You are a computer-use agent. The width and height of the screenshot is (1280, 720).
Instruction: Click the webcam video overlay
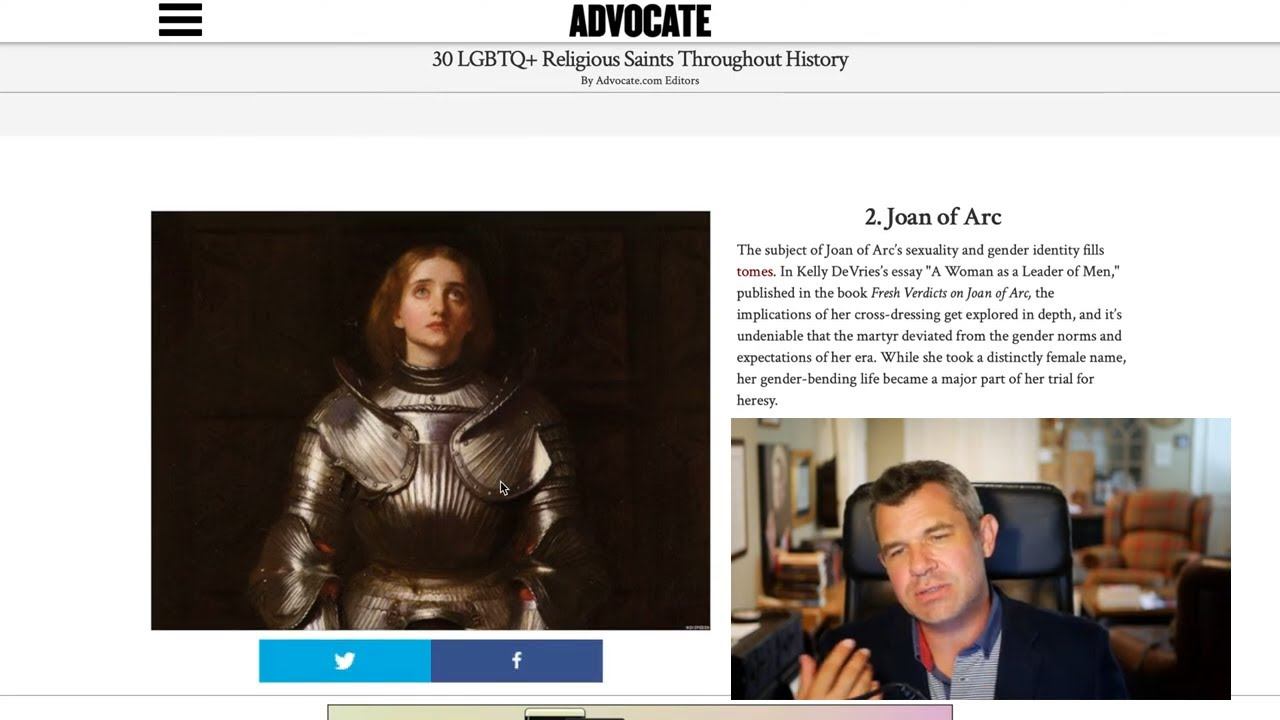tap(981, 559)
